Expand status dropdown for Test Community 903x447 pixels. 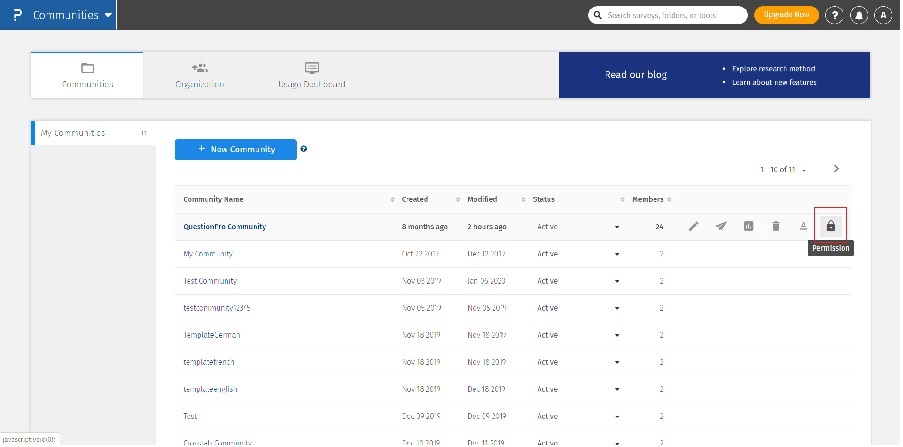tap(616, 281)
